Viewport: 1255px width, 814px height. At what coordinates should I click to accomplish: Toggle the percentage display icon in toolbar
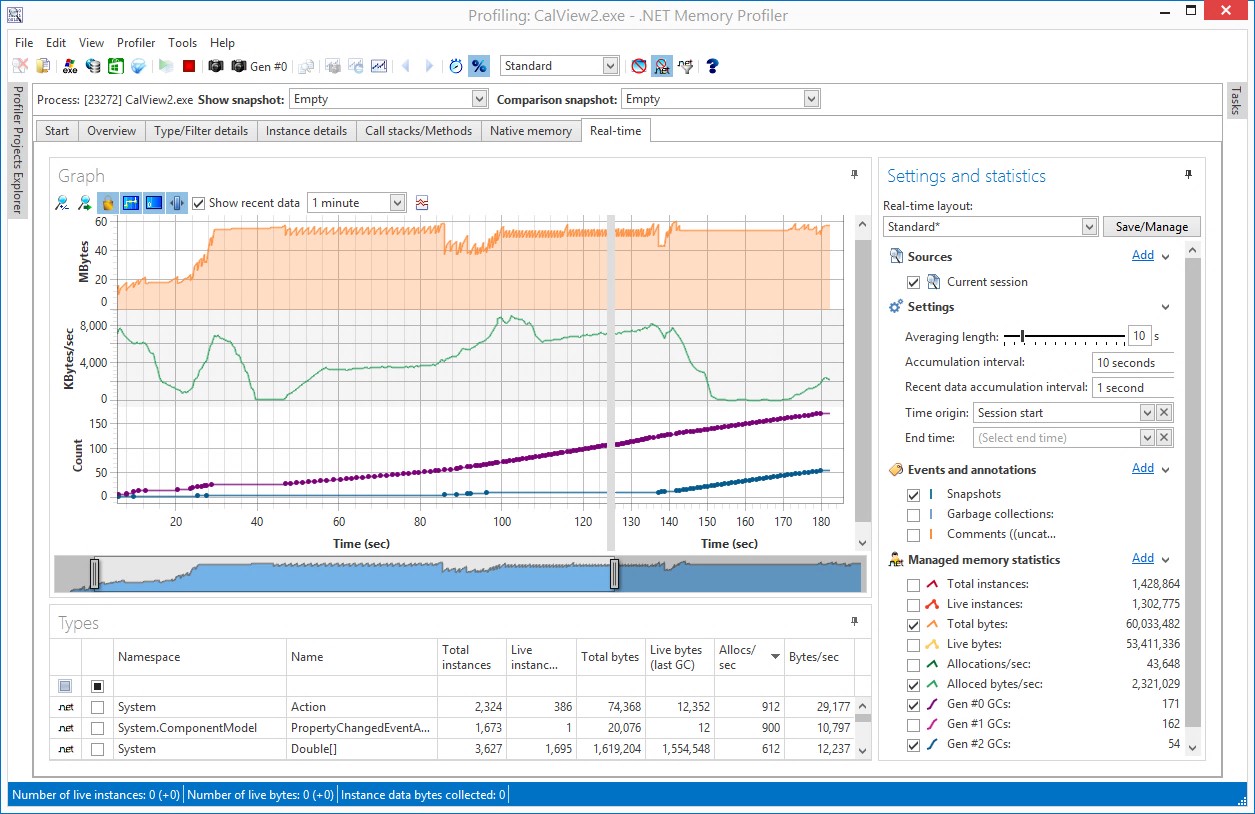tap(480, 65)
